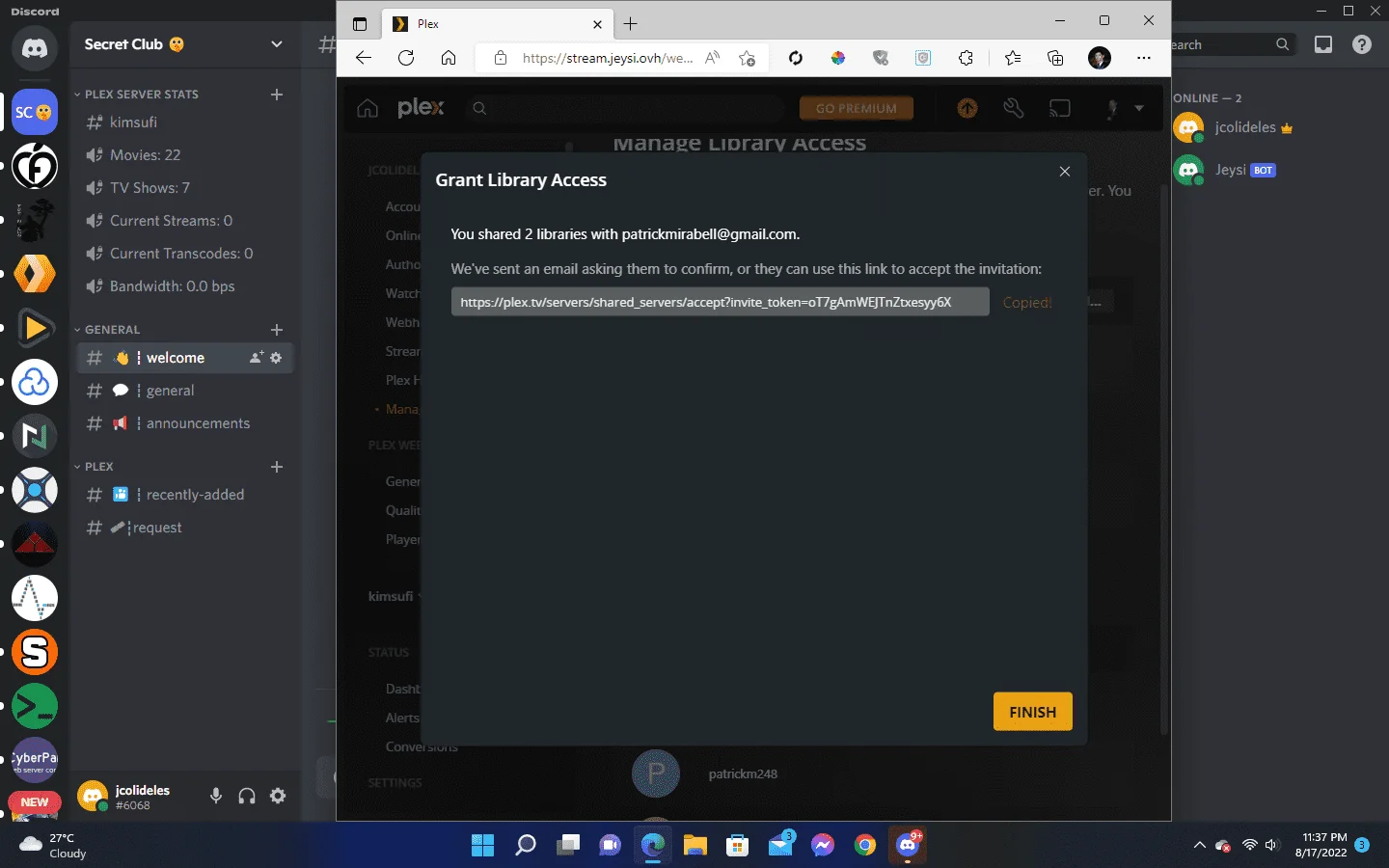Open Windows taskbar search

tap(526, 845)
